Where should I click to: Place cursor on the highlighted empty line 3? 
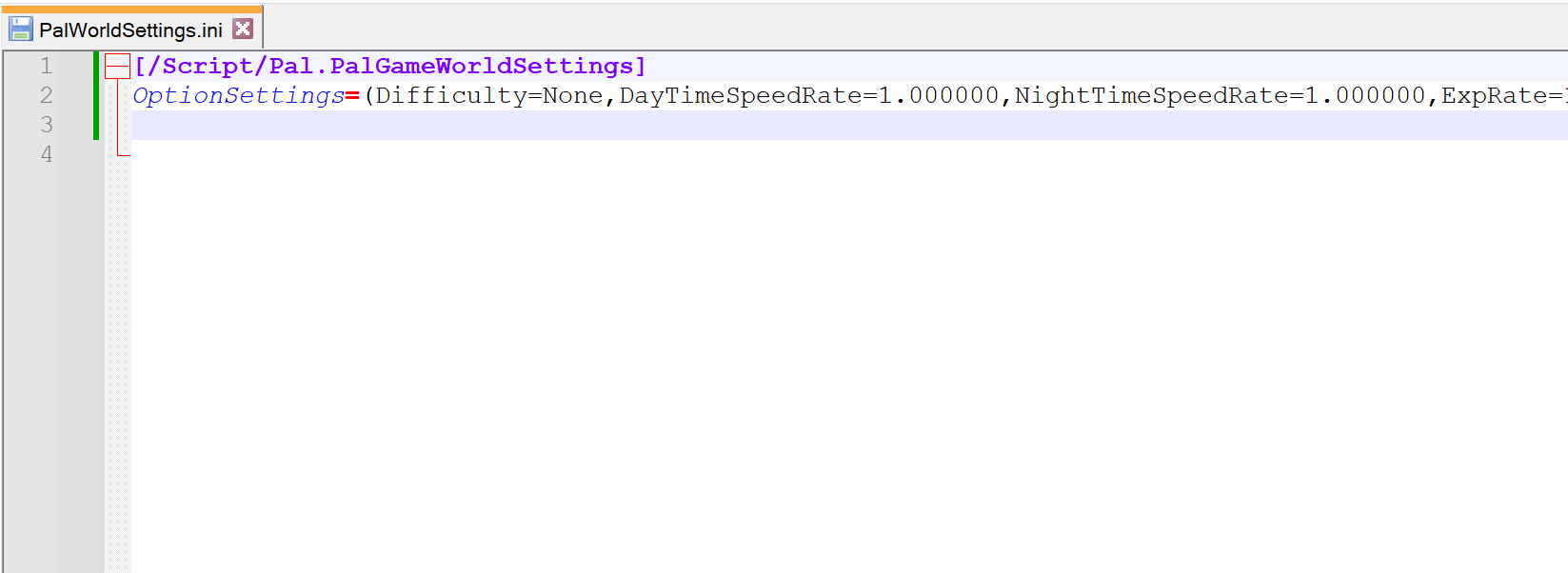point(762,126)
